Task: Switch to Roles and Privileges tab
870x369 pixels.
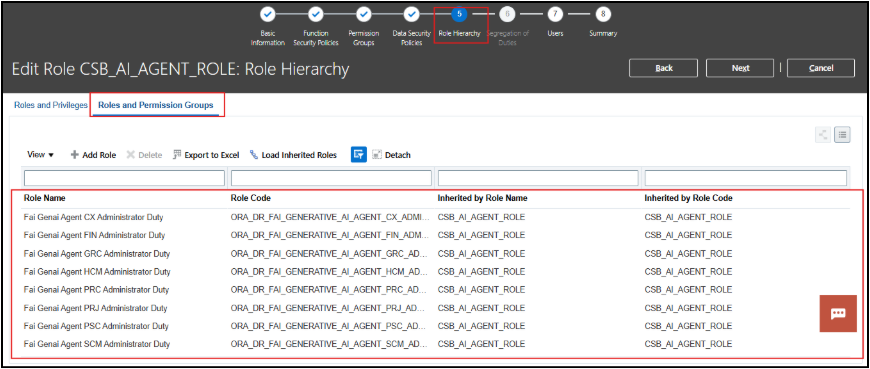Action: [50, 105]
